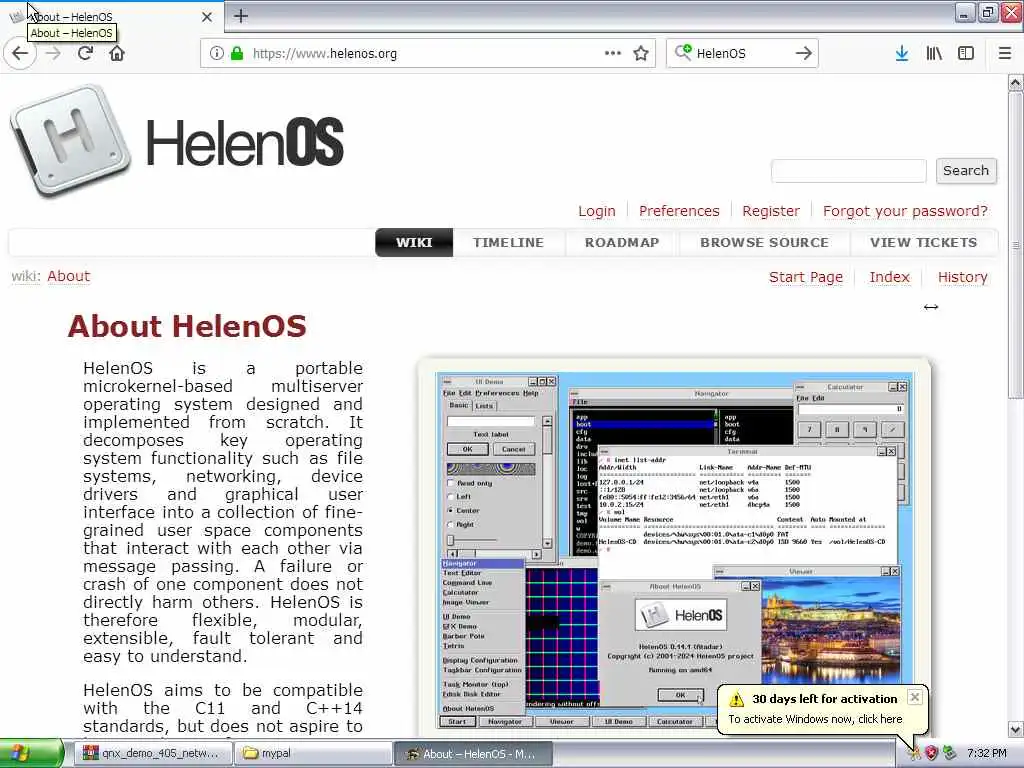1024x768 pixels.
Task: Open the browser Home page icon
Action: coord(117,54)
